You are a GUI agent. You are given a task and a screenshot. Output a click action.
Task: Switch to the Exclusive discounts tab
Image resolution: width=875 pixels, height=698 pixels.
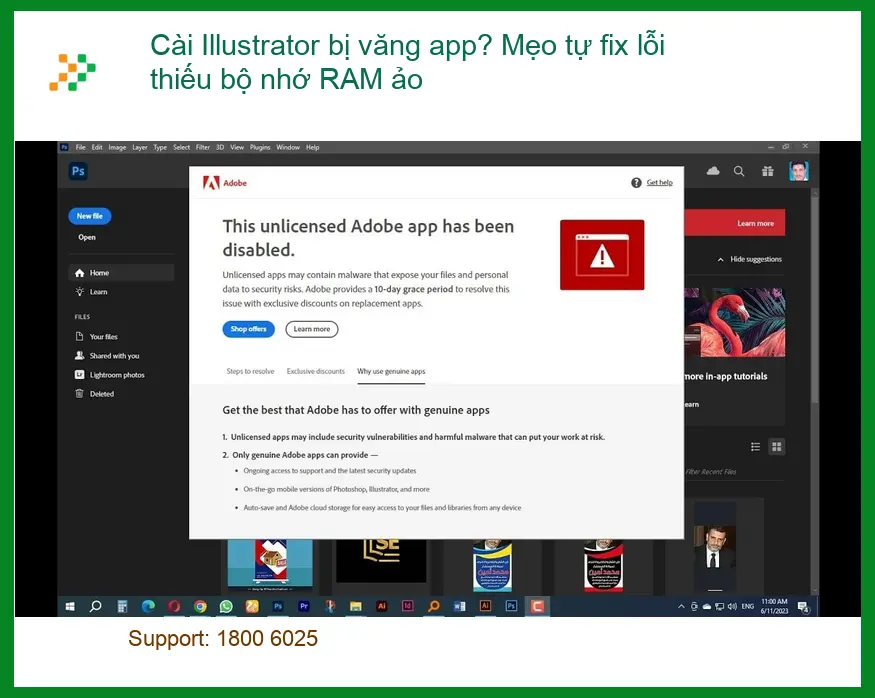[316, 371]
